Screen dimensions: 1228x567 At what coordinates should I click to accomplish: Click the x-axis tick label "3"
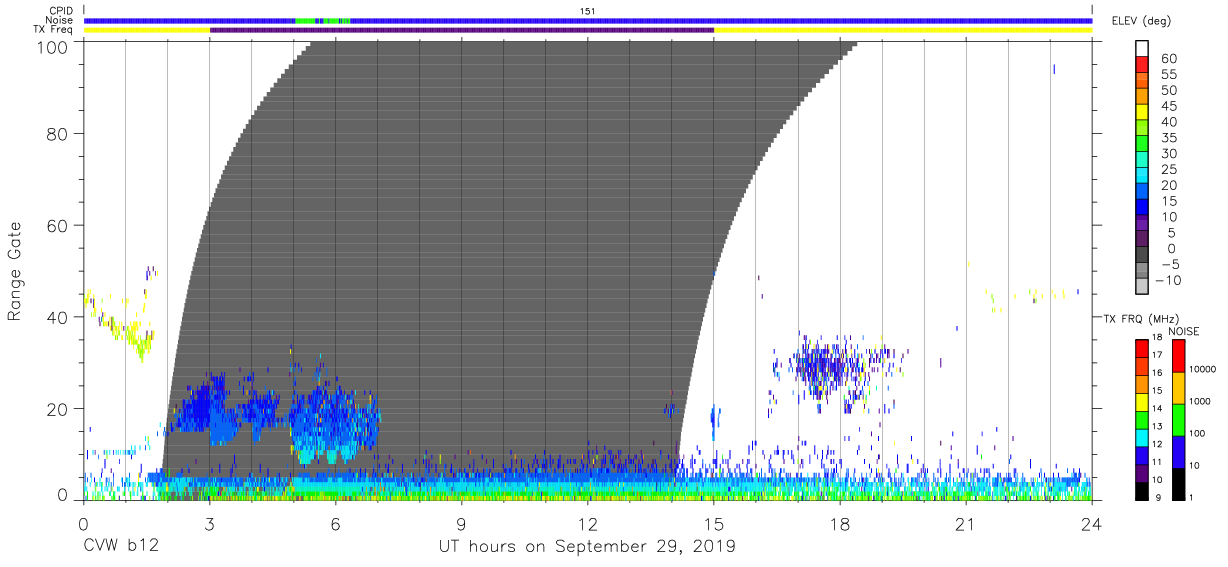tap(209, 523)
